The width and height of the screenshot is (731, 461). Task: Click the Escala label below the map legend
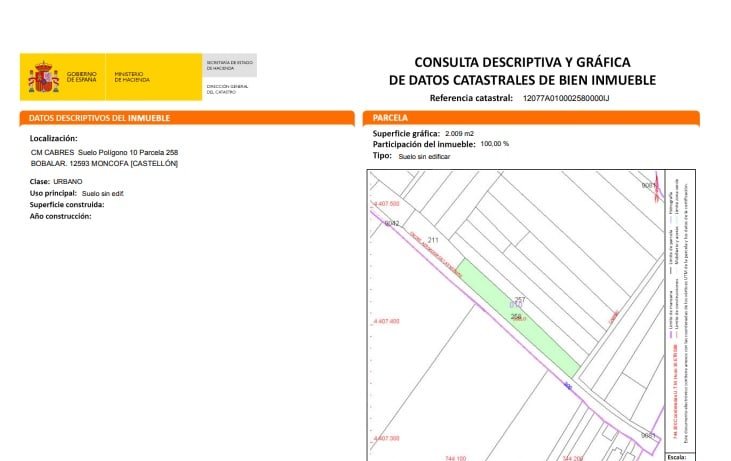(x=676, y=457)
